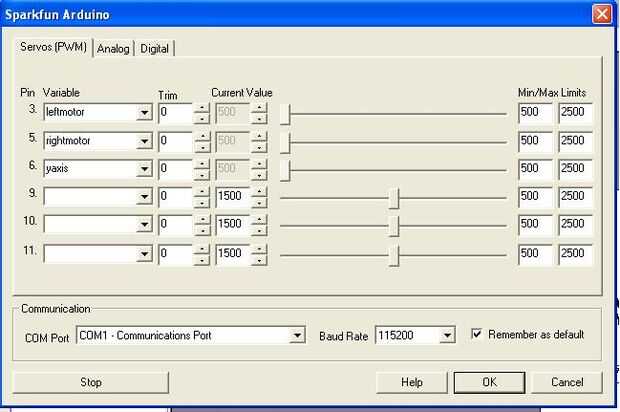Image resolution: width=620 pixels, height=412 pixels.
Task: Click the pin 10 slider handle
Action: (394, 226)
